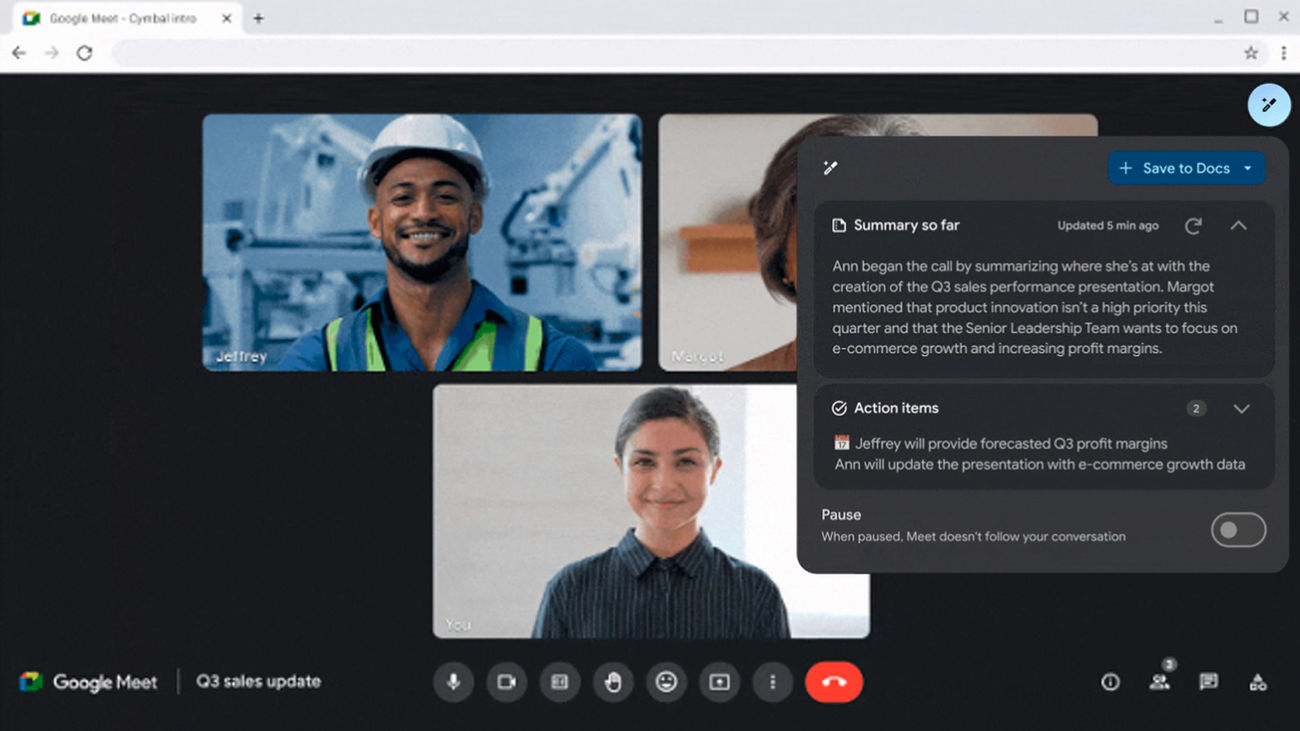Open the emoji reactions picker
Image resolution: width=1300 pixels, height=731 pixels.
666,682
